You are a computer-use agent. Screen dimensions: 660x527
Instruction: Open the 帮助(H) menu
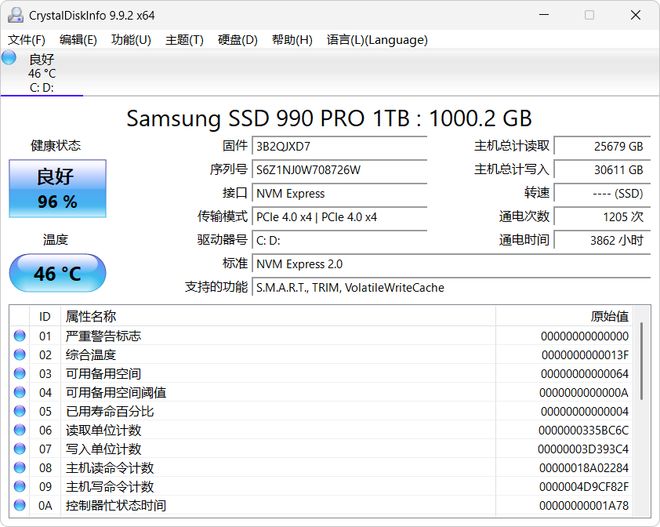click(292, 40)
